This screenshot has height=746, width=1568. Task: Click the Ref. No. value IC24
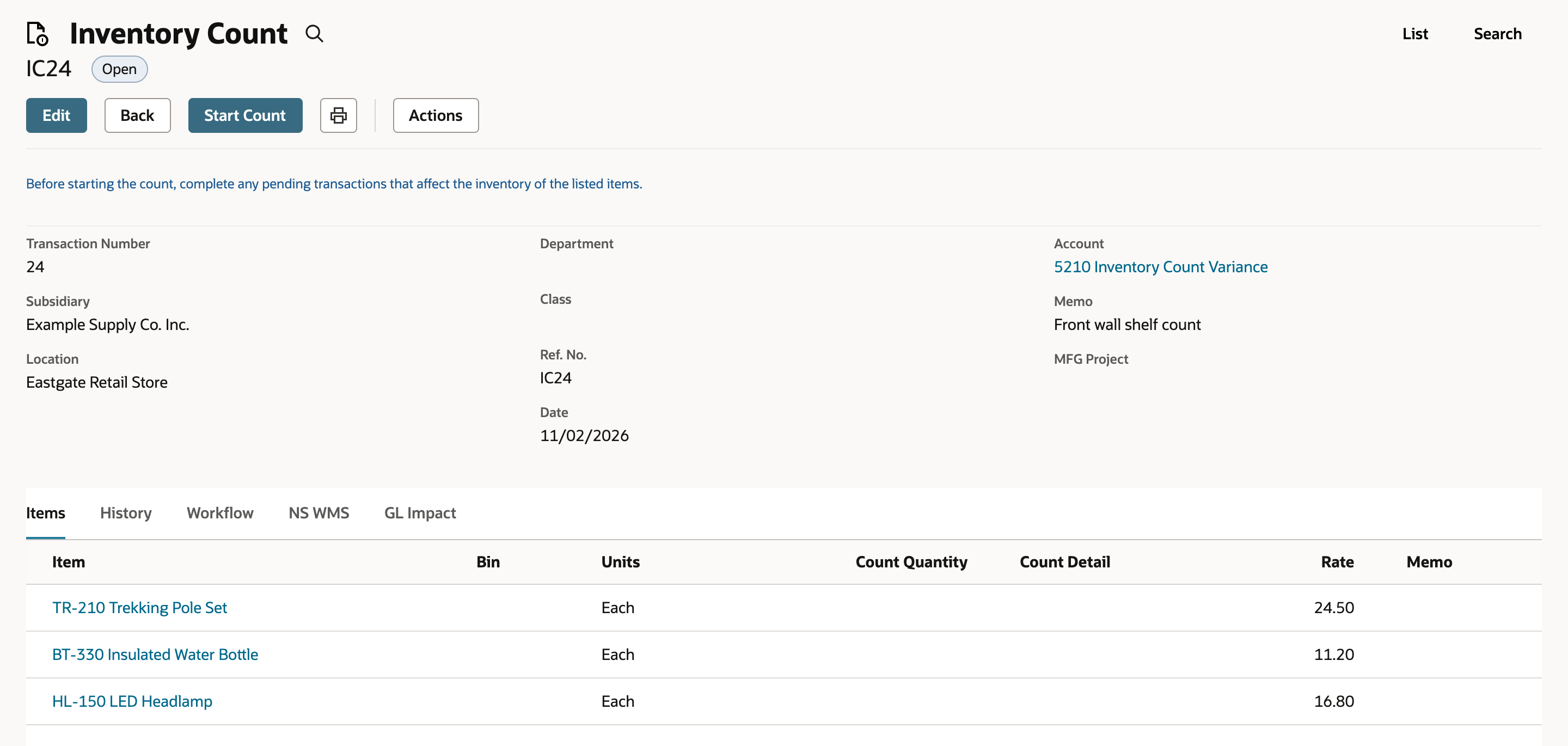click(556, 377)
